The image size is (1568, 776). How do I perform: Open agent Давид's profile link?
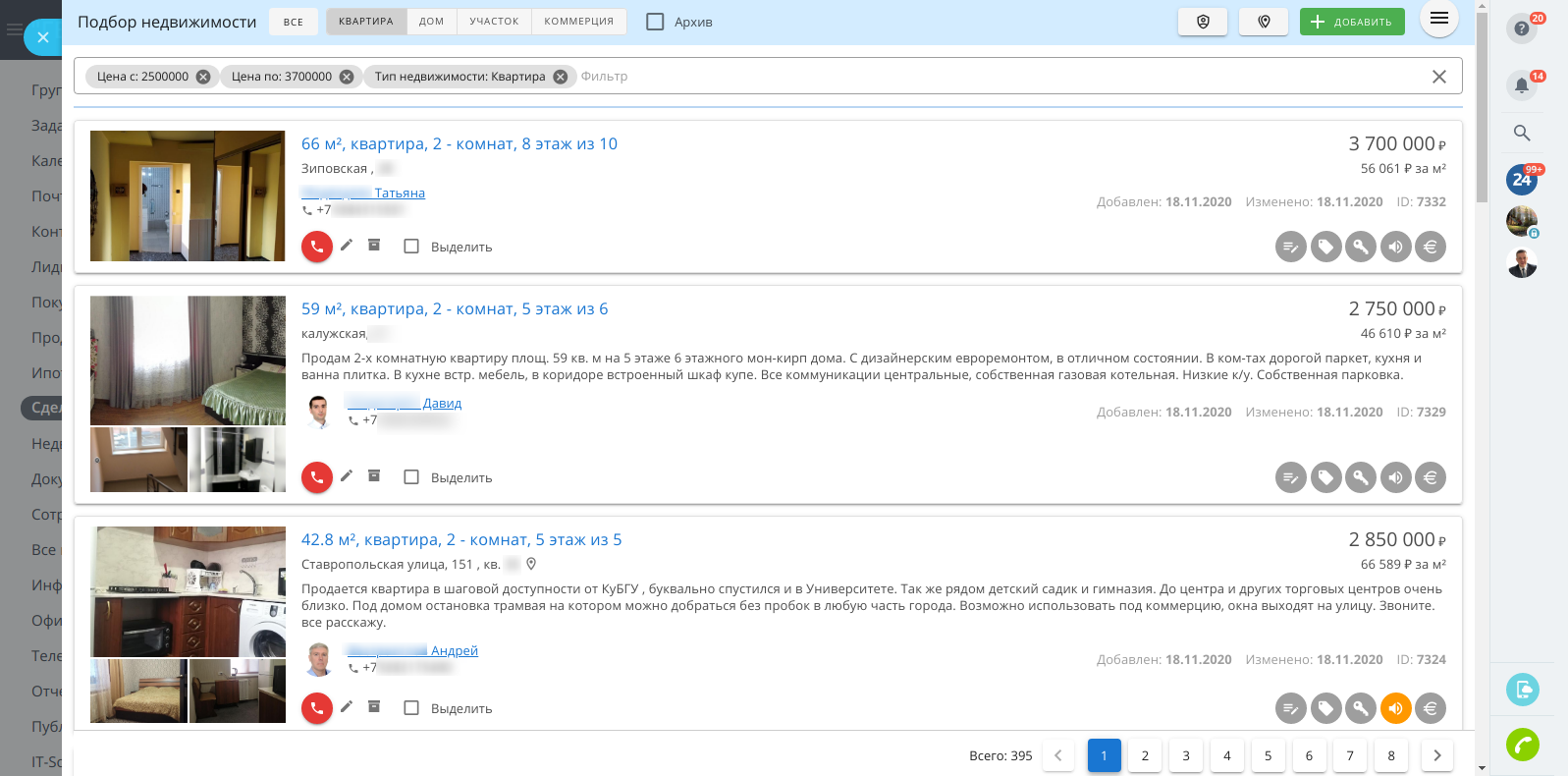(x=404, y=403)
